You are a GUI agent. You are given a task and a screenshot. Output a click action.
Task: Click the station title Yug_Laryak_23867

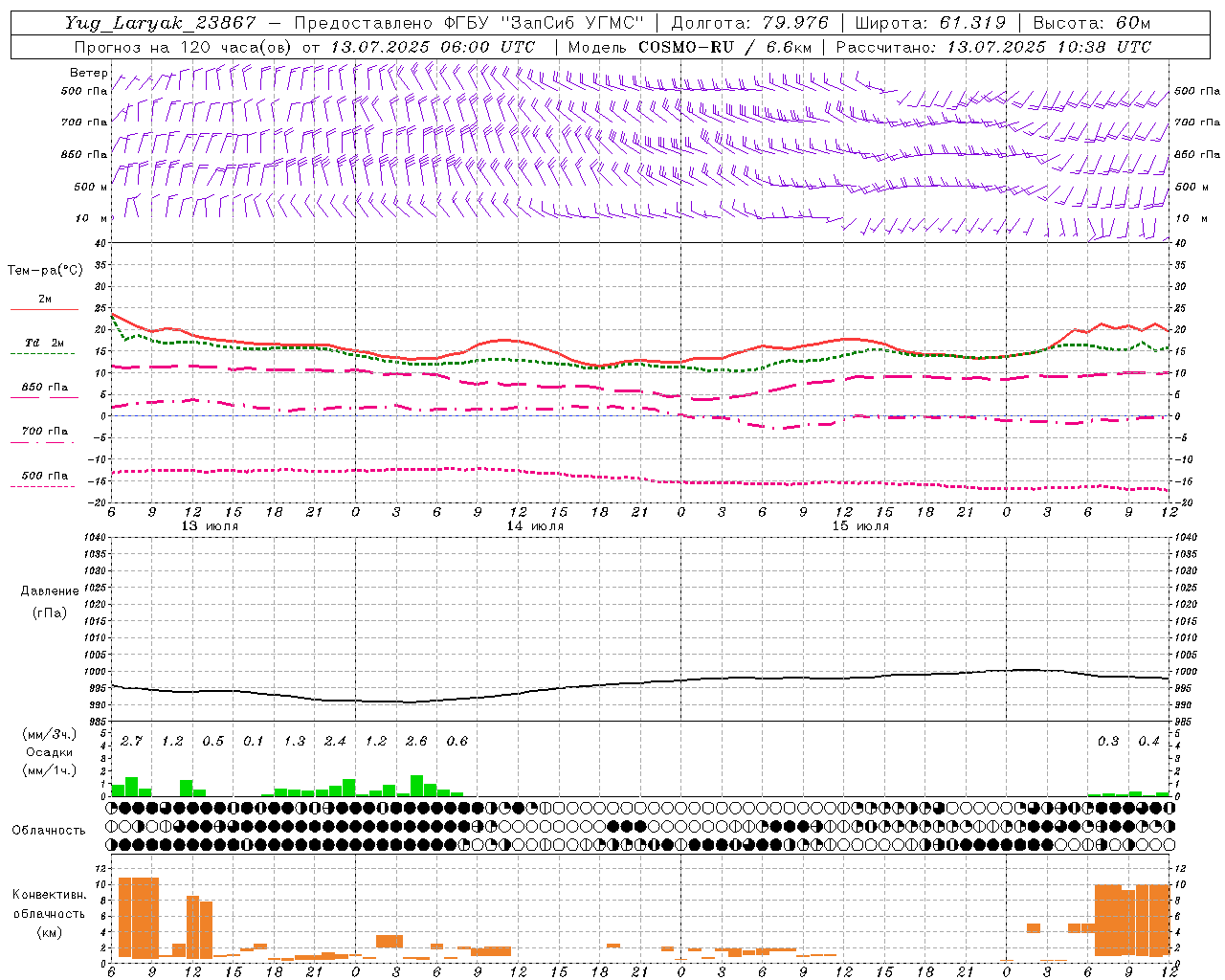pos(161,23)
